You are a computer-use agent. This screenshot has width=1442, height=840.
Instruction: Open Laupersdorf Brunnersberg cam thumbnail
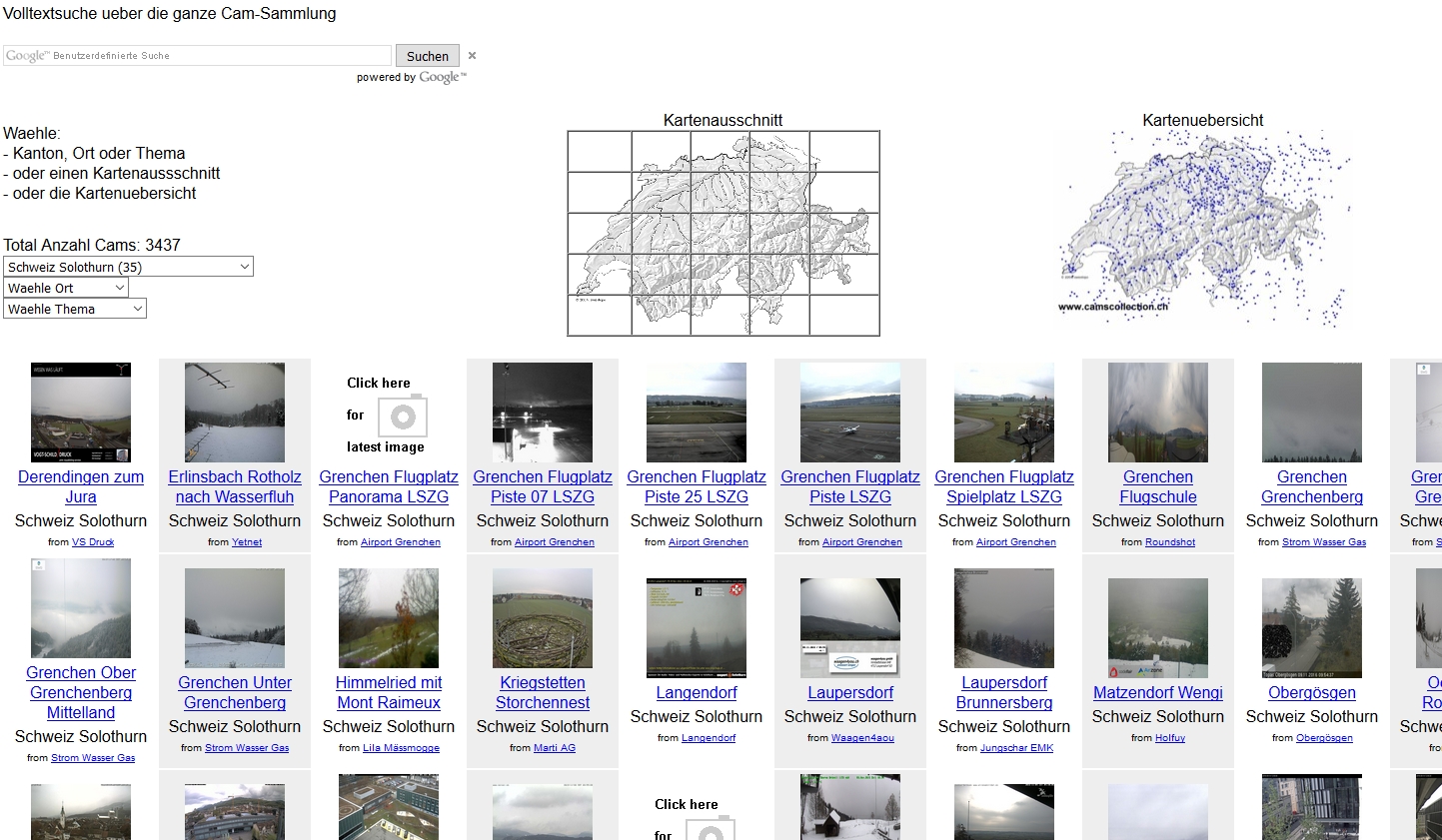1004,618
